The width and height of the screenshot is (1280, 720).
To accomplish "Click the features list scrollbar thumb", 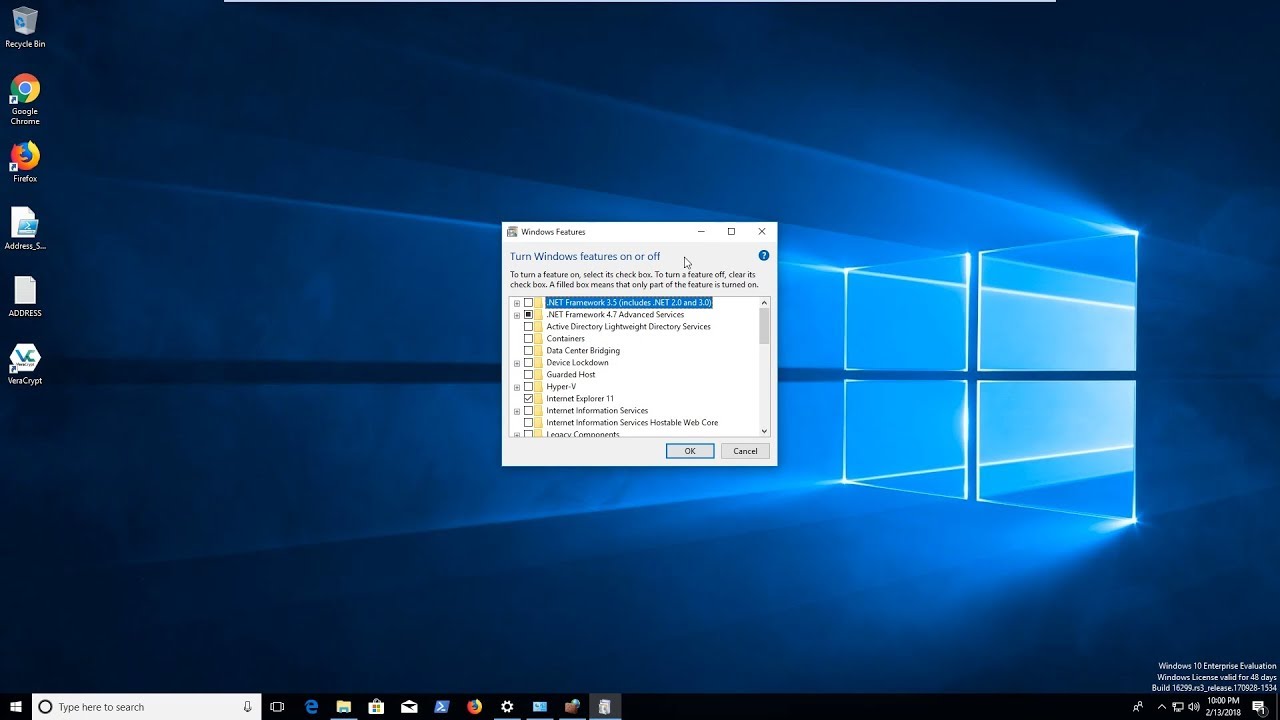I will coord(765,326).
